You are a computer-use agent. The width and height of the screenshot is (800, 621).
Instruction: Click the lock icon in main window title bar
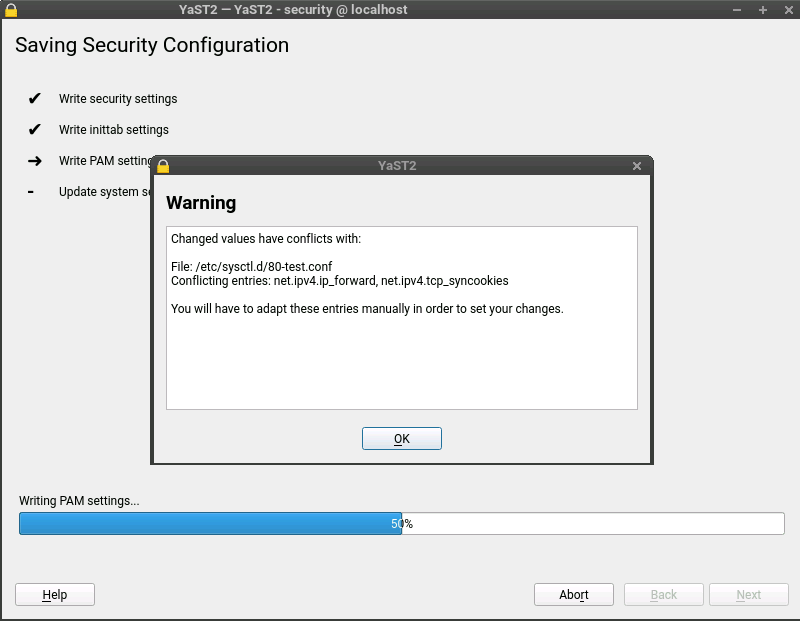(x=11, y=9)
